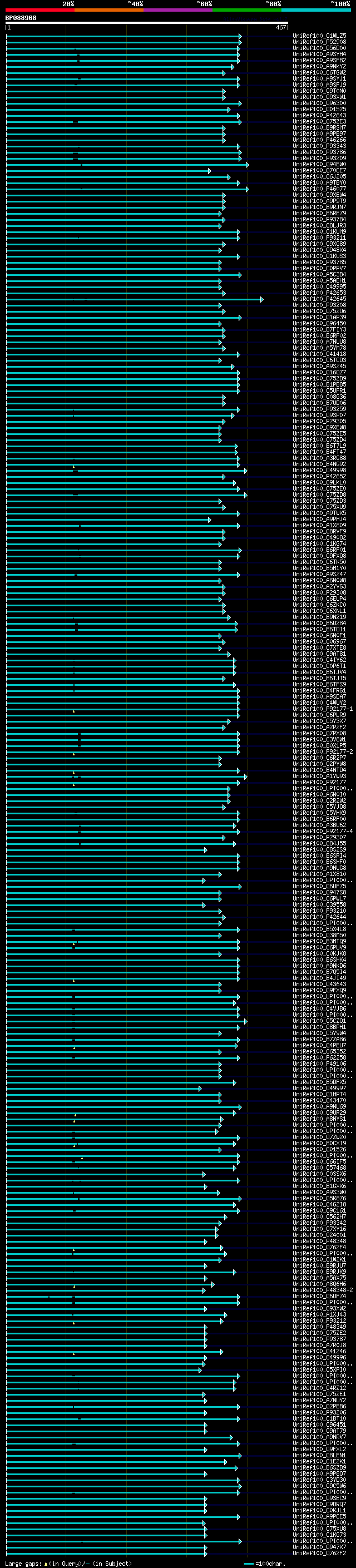Screen dimensions: 356x1568
Task: Select the UniRef100_P93259 entry
Action: pyautogui.click(x=319, y=409)
